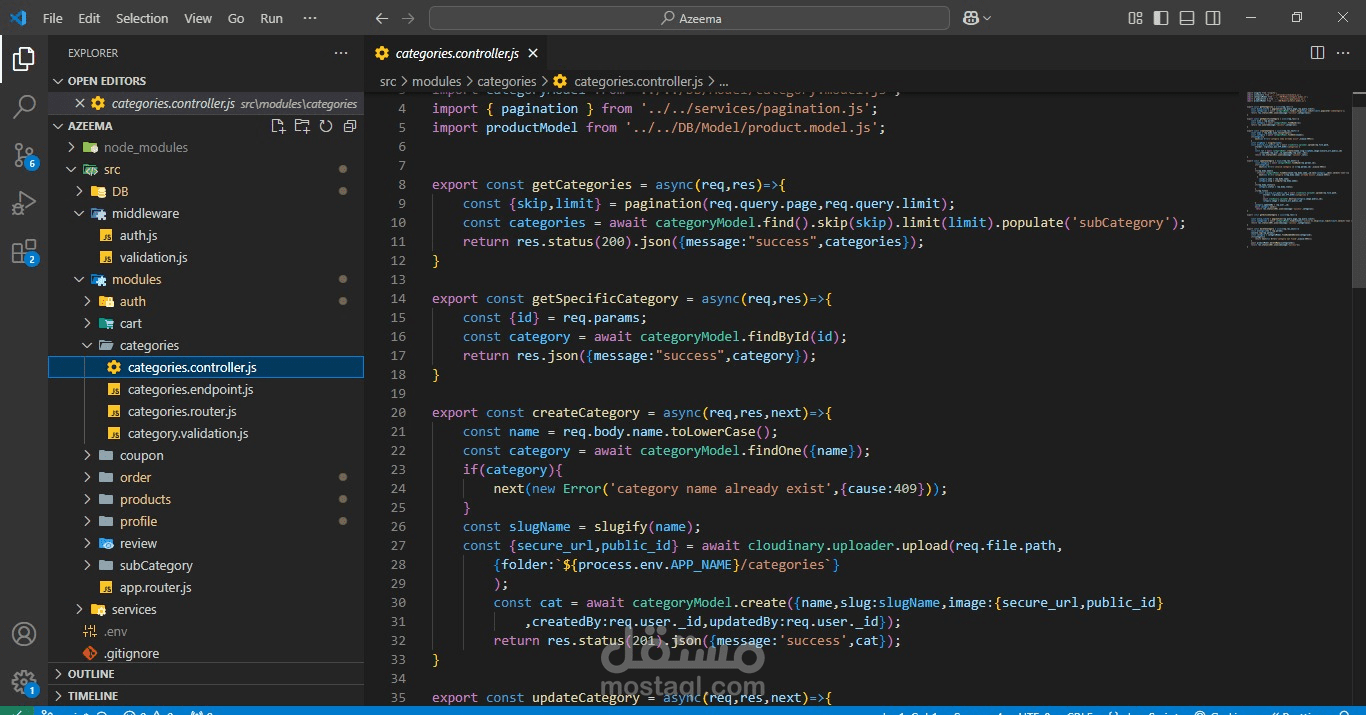The height and width of the screenshot is (715, 1366).
Task: Open the Search view in activity bar
Action: point(24,107)
